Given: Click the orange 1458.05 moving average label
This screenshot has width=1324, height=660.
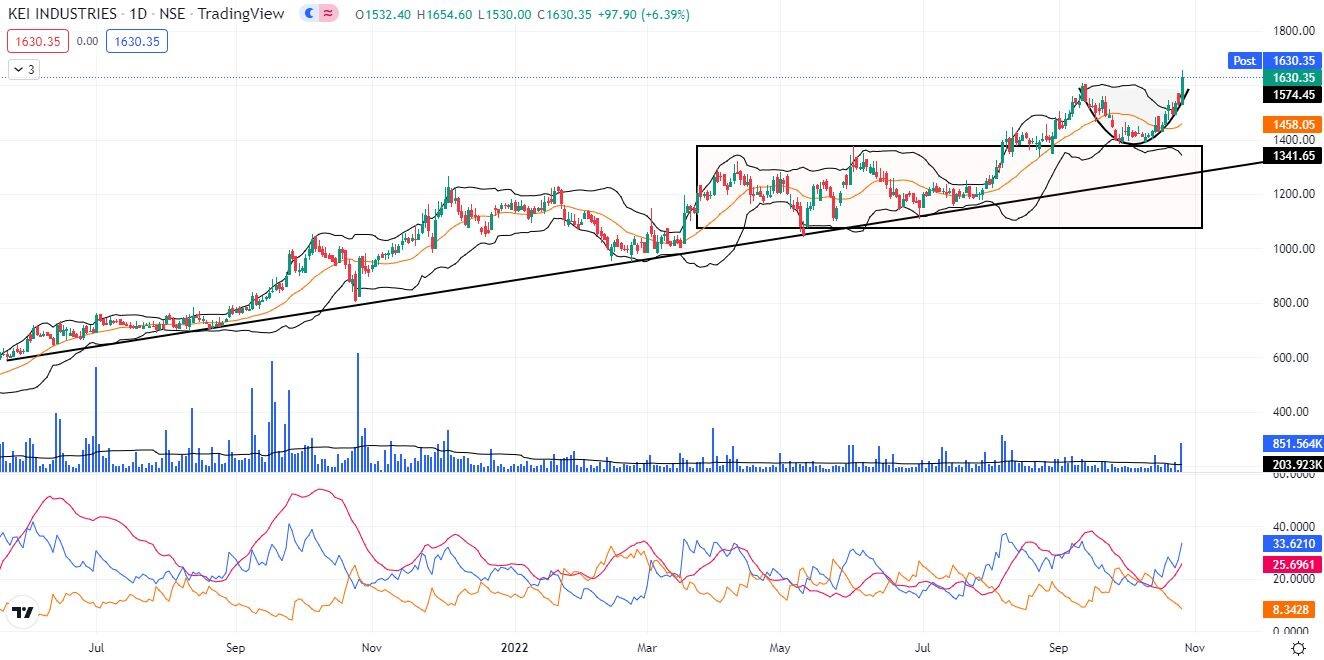Looking at the screenshot, I should point(1291,125).
